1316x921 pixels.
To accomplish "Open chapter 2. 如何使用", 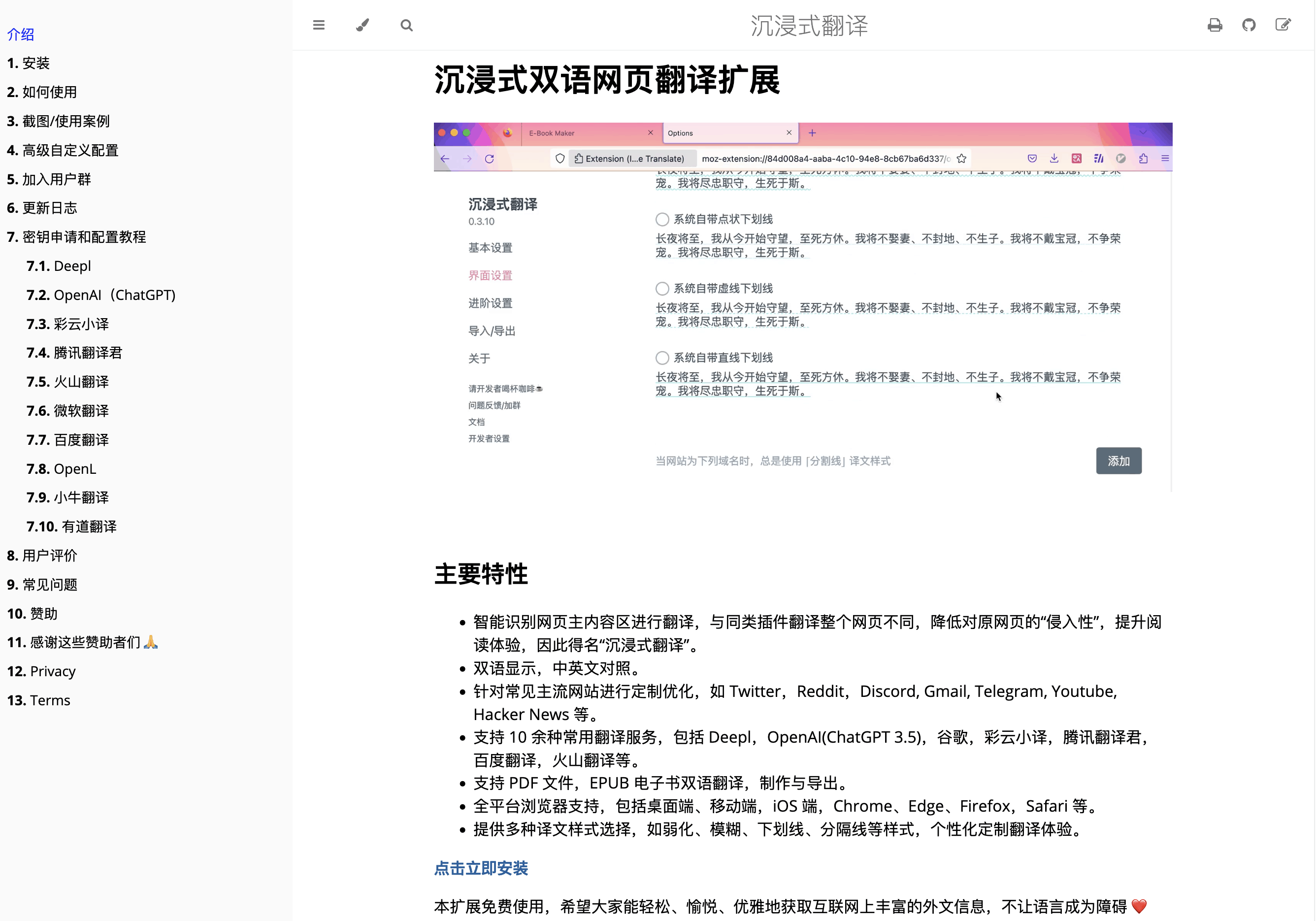I will pos(42,92).
